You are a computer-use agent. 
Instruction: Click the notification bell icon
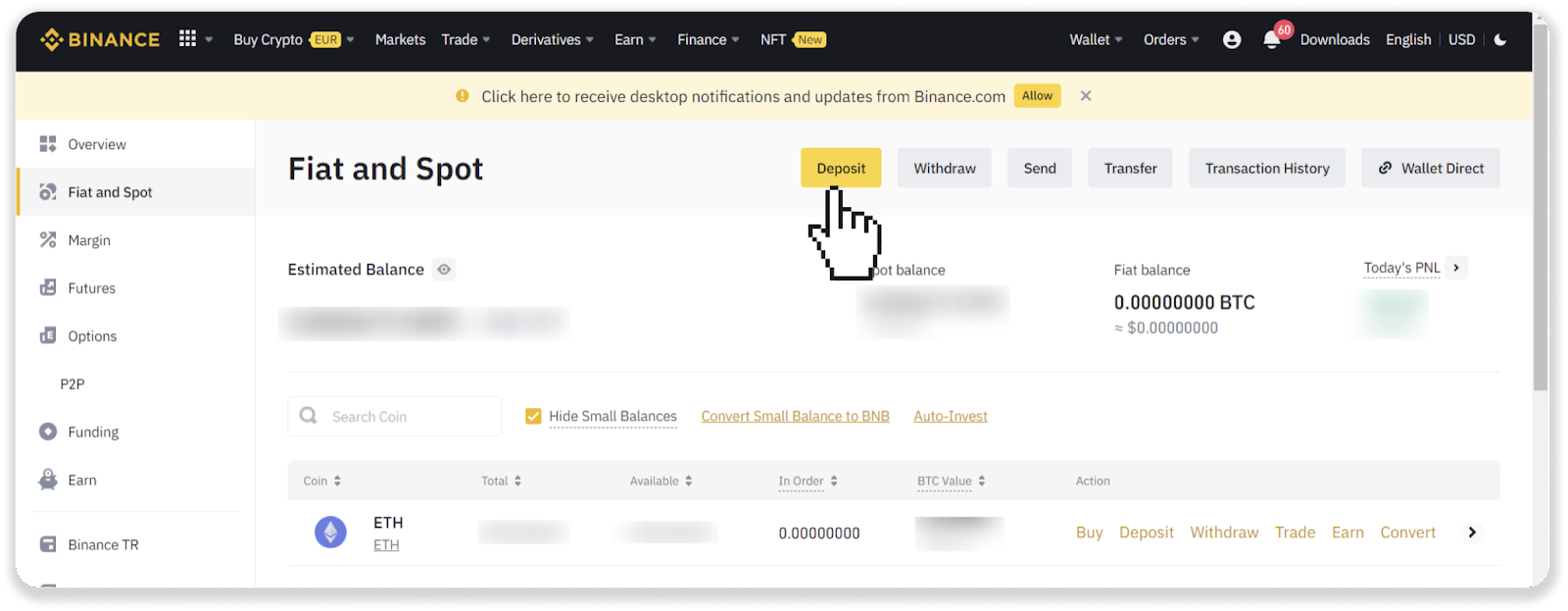tap(1271, 40)
